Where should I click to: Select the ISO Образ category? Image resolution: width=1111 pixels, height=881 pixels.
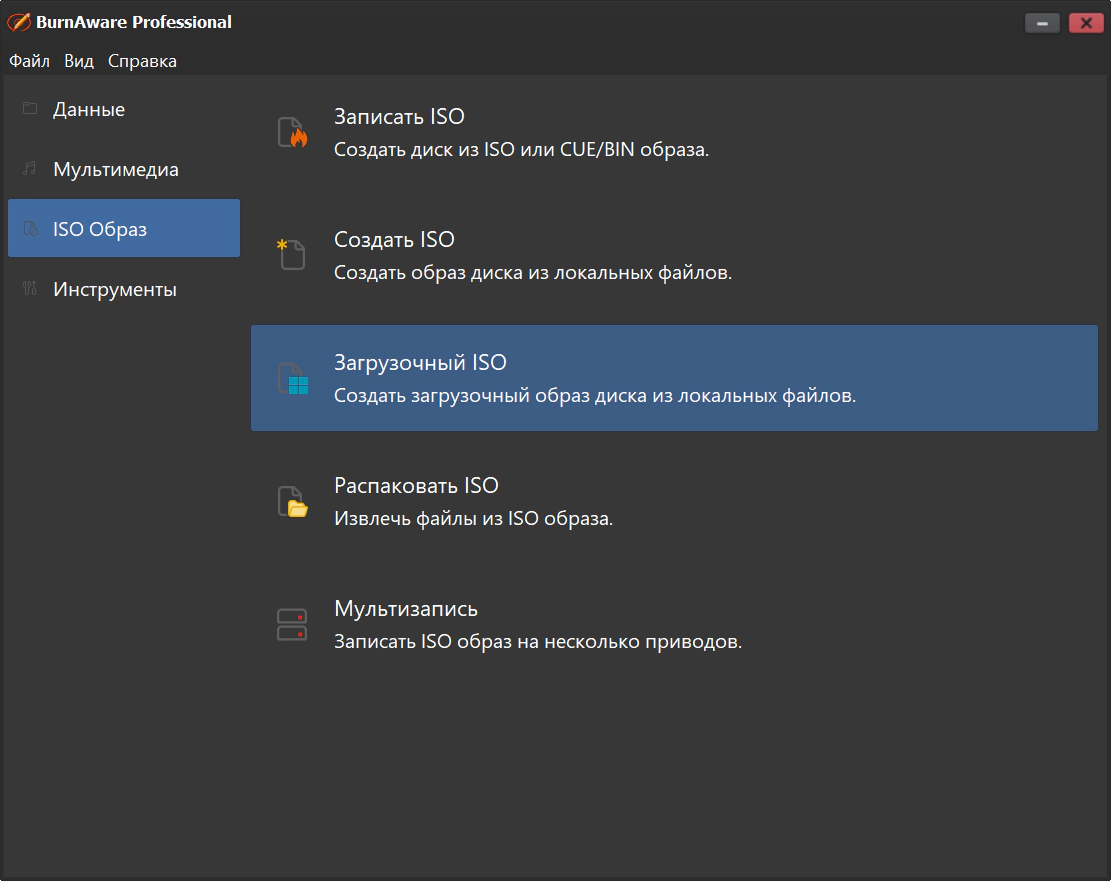point(124,228)
